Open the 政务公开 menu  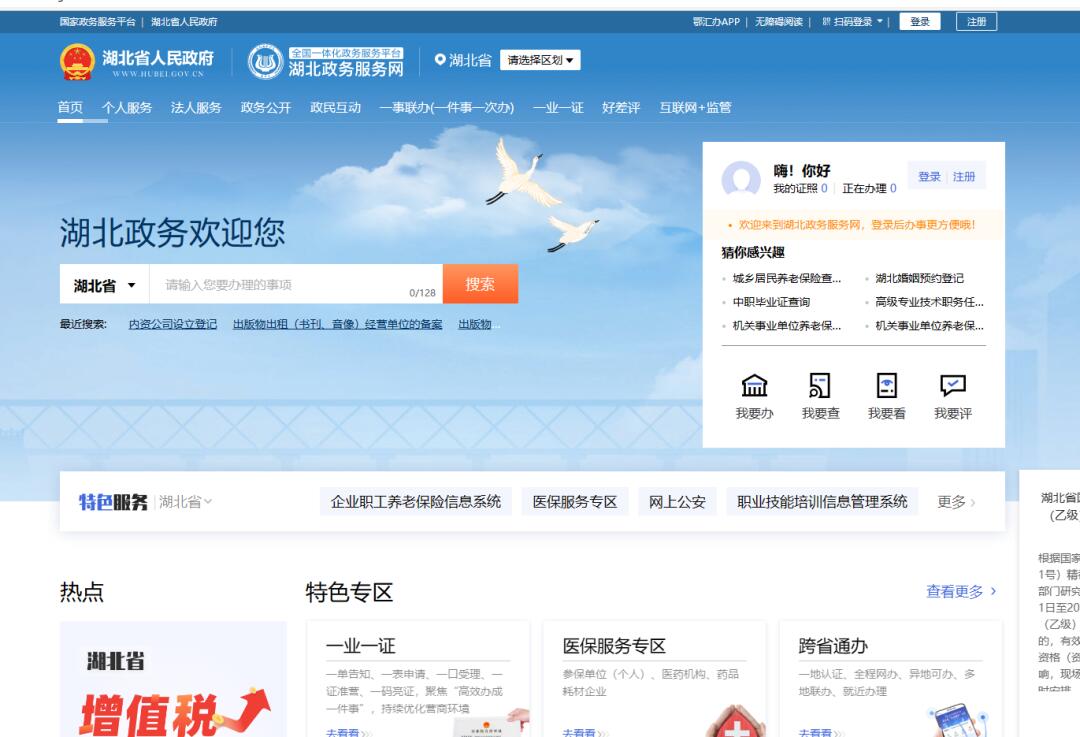266,107
